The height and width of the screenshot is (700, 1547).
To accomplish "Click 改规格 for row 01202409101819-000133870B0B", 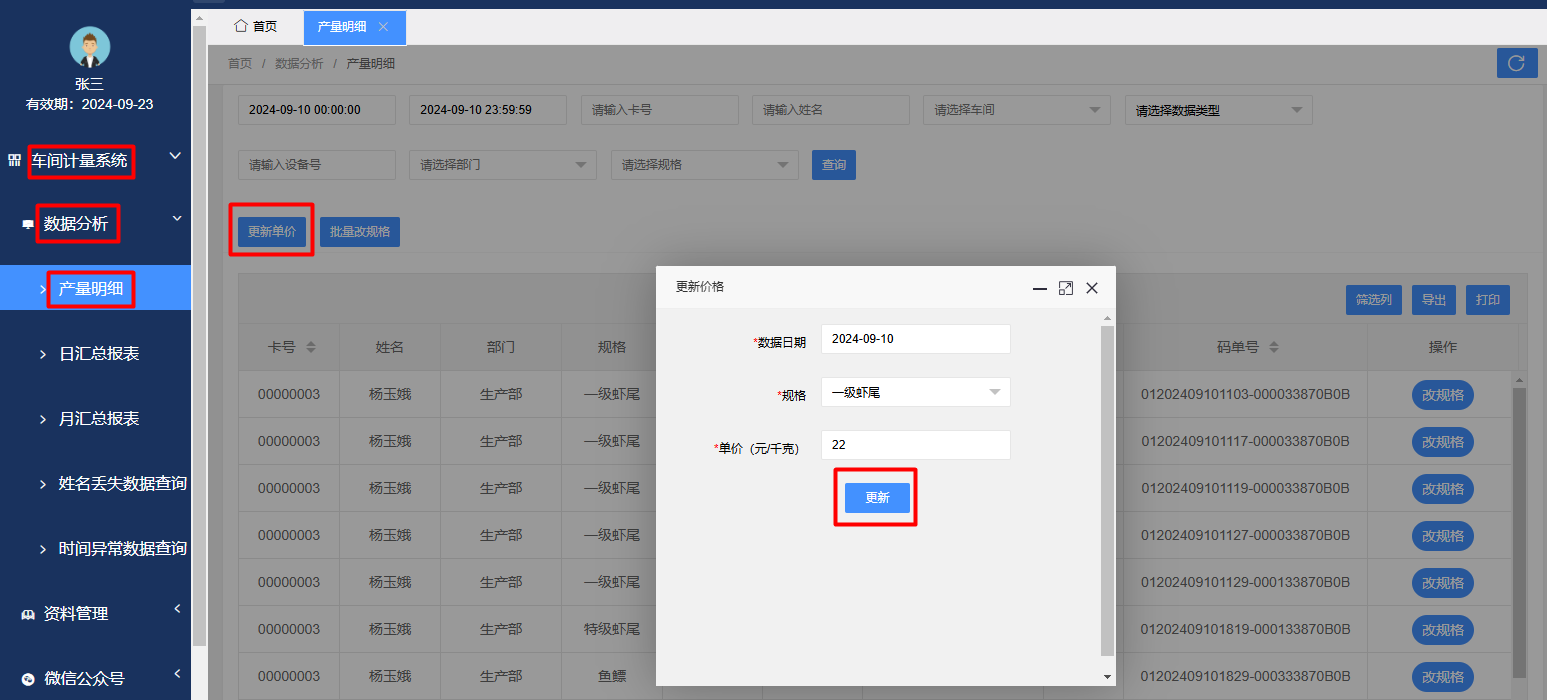I will pos(1442,630).
